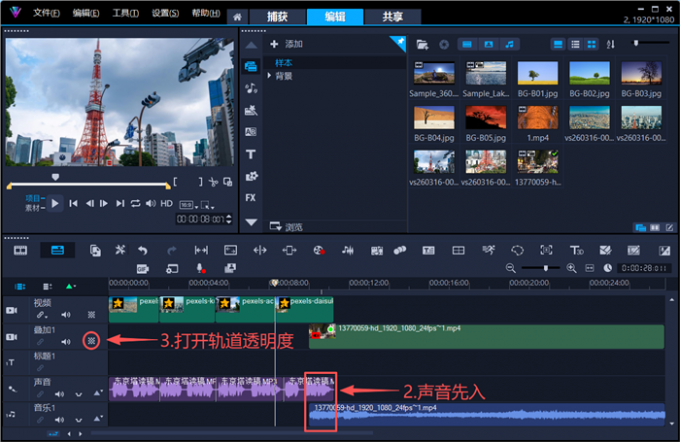Image resolution: width=680 pixels, height=442 pixels.
Task: Adjust the timeline zoom slider
Action: (546, 268)
